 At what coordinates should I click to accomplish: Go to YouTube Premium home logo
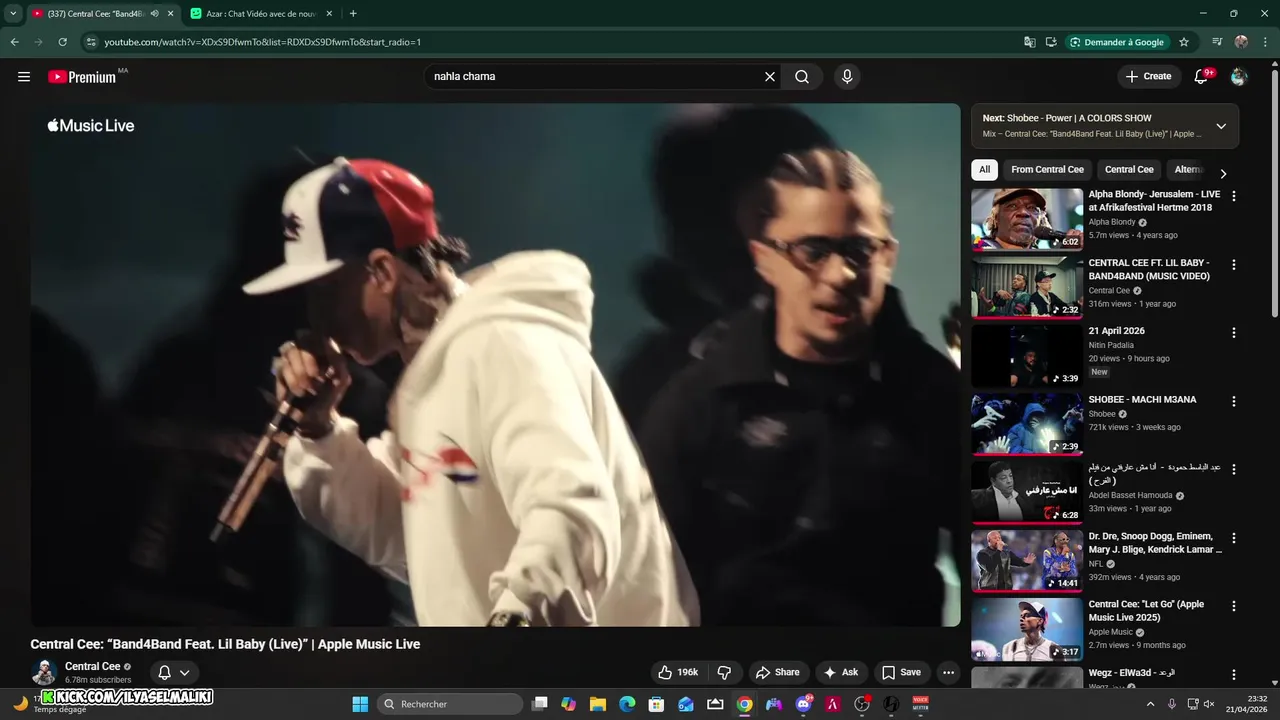coord(82,77)
